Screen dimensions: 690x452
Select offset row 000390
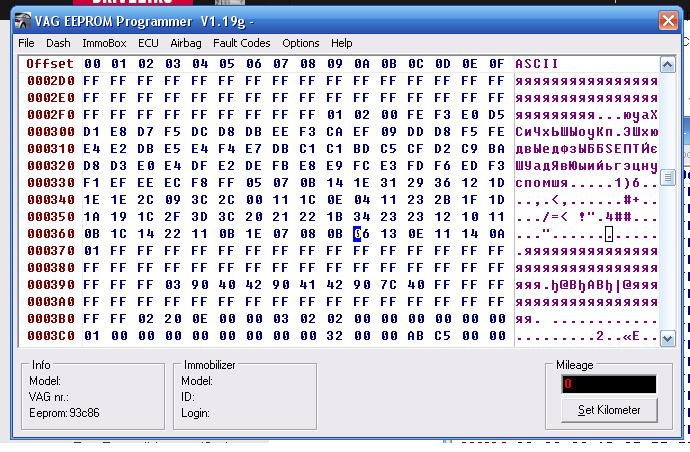tap(51, 285)
